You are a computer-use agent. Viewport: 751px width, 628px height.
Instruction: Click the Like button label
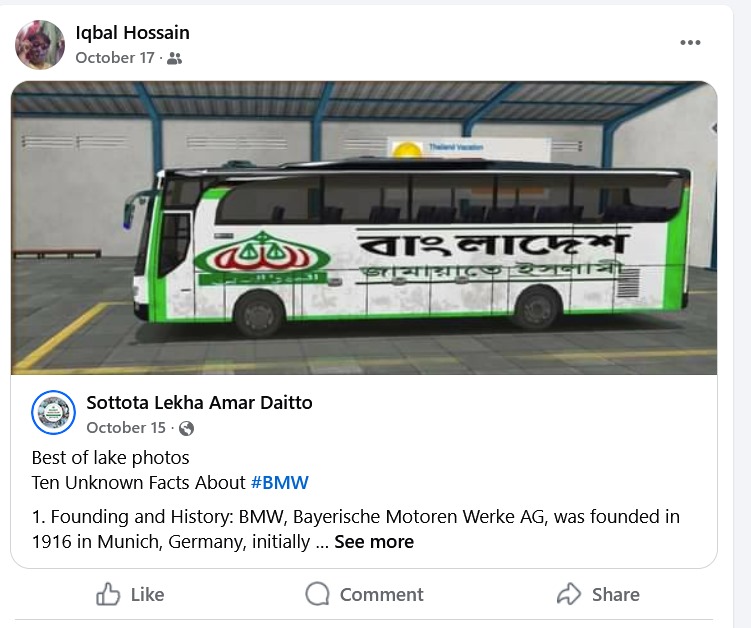click(x=148, y=594)
